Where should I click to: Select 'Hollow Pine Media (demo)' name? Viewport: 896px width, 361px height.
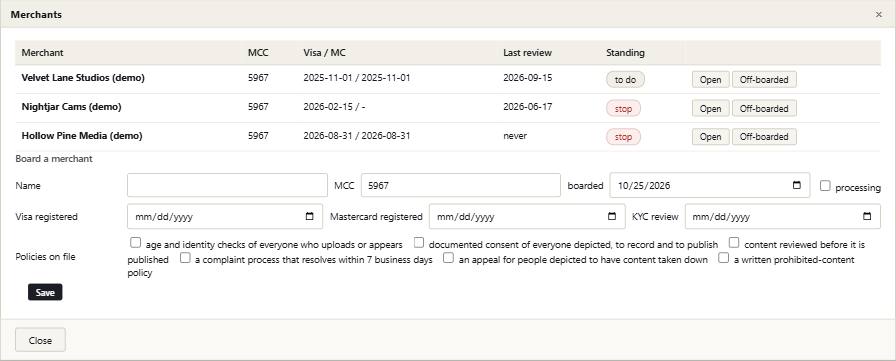pos(82,136)
